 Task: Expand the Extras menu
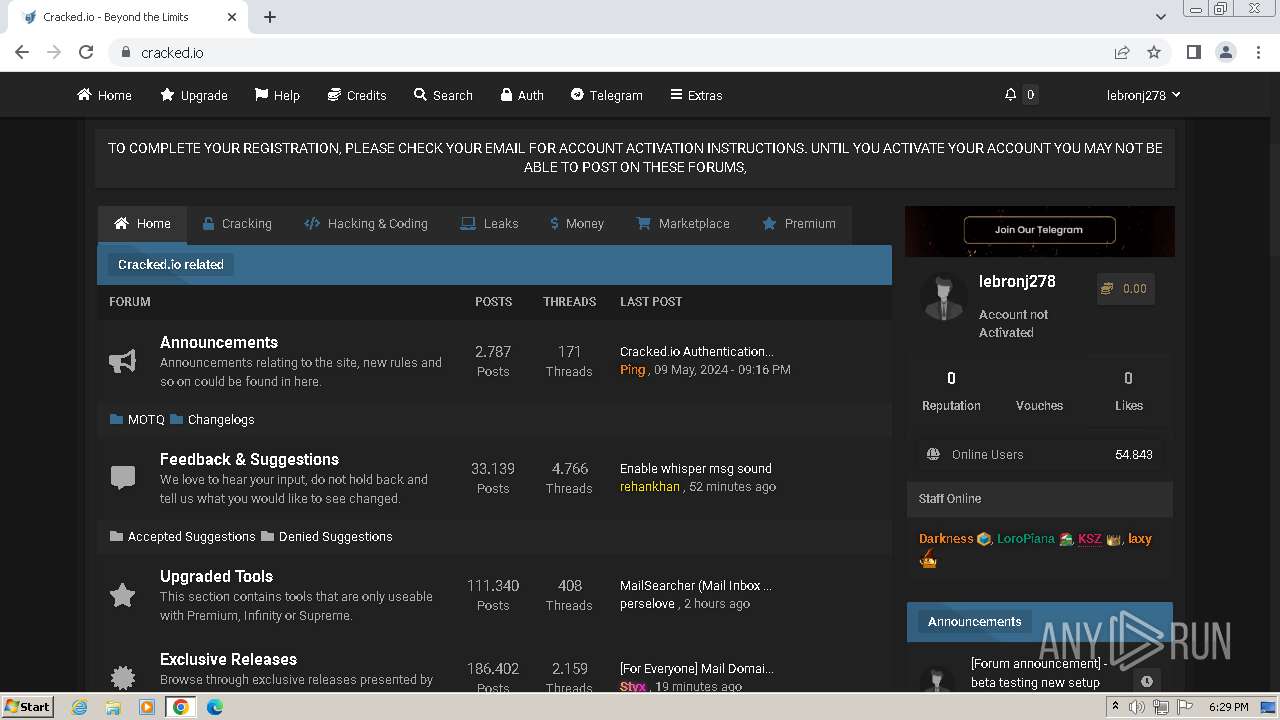(x=696, y=95)
